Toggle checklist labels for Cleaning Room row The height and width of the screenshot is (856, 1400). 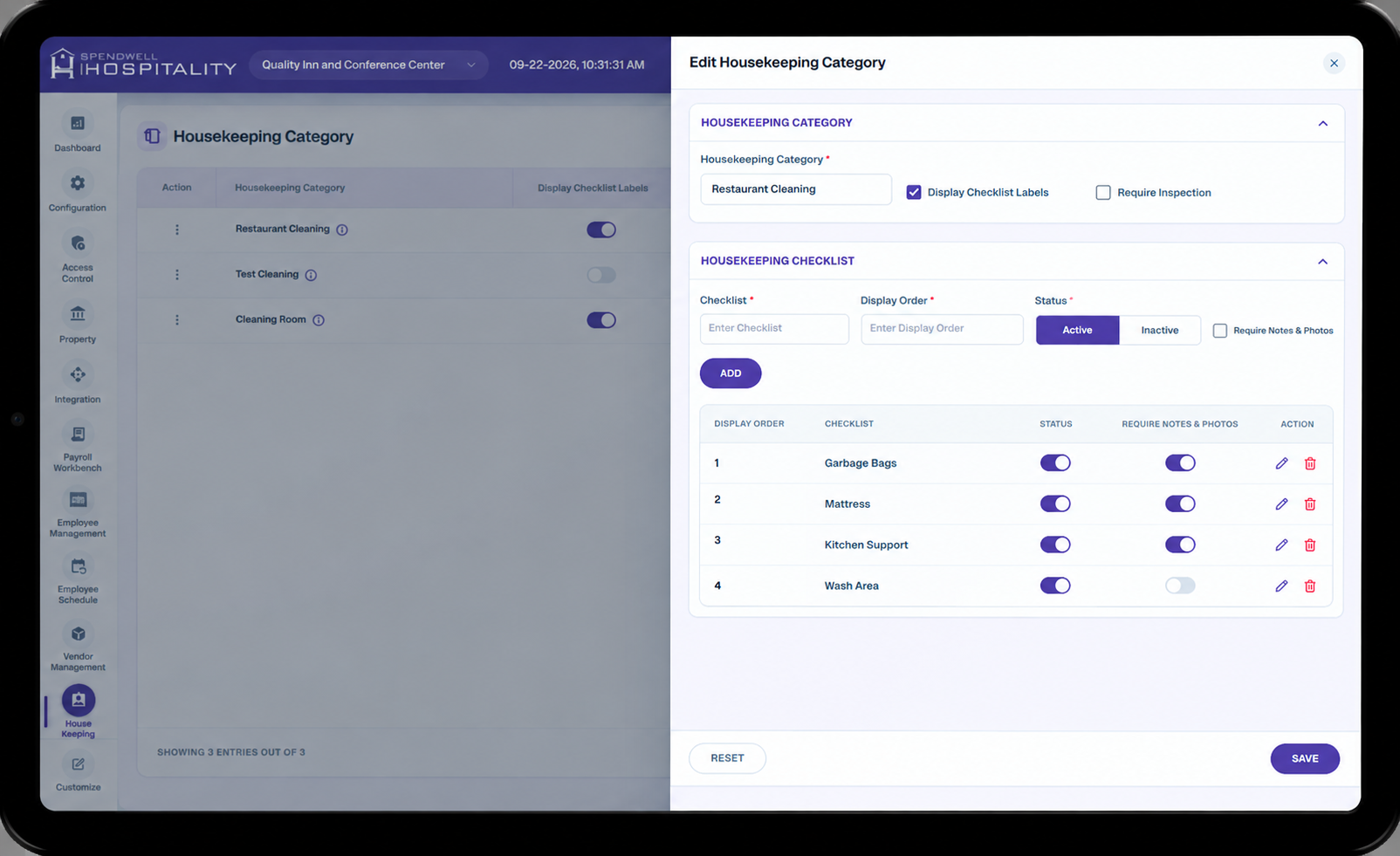click(601, 320)
